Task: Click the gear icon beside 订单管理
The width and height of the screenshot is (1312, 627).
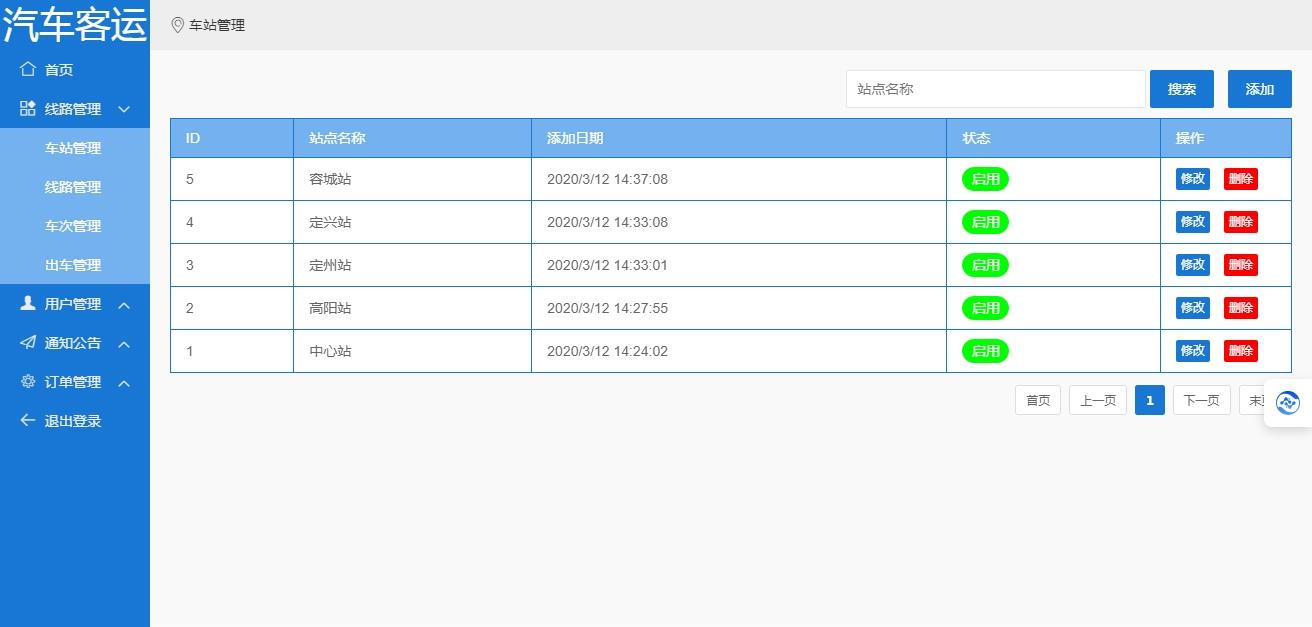Action: (x=28, y=381)
